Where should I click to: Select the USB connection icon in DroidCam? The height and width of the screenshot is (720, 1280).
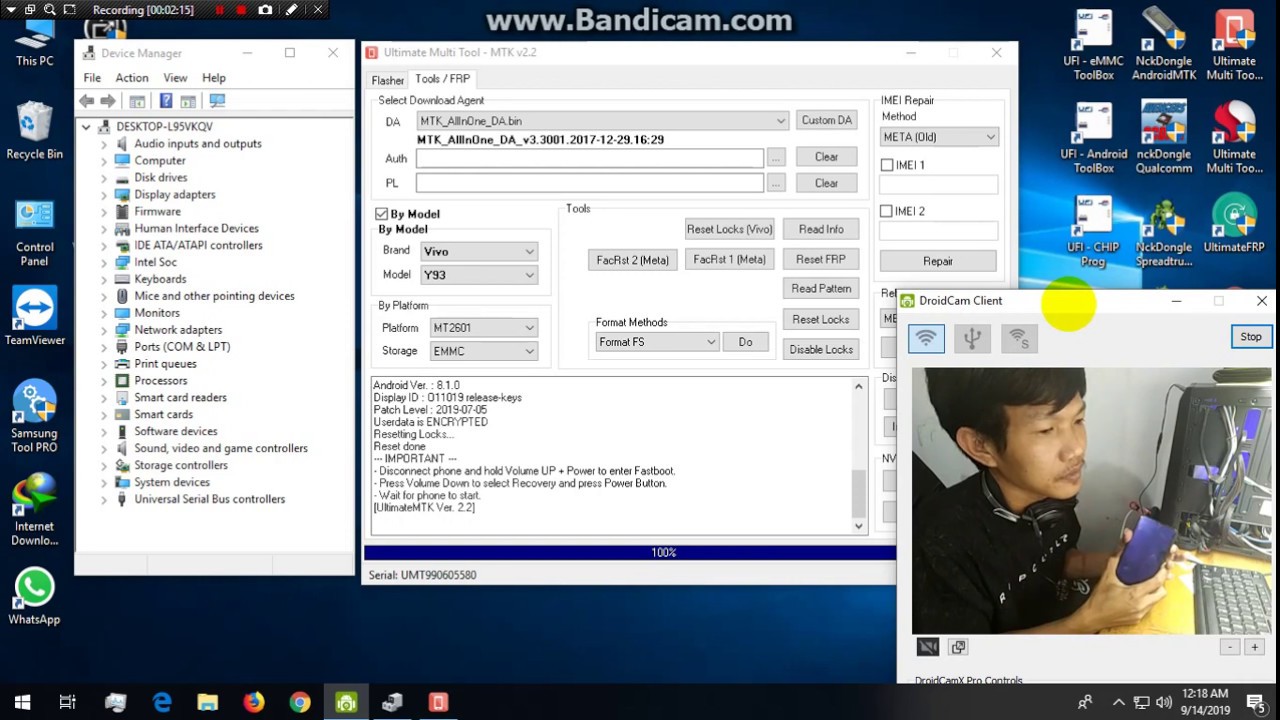(x=972, y=339)
